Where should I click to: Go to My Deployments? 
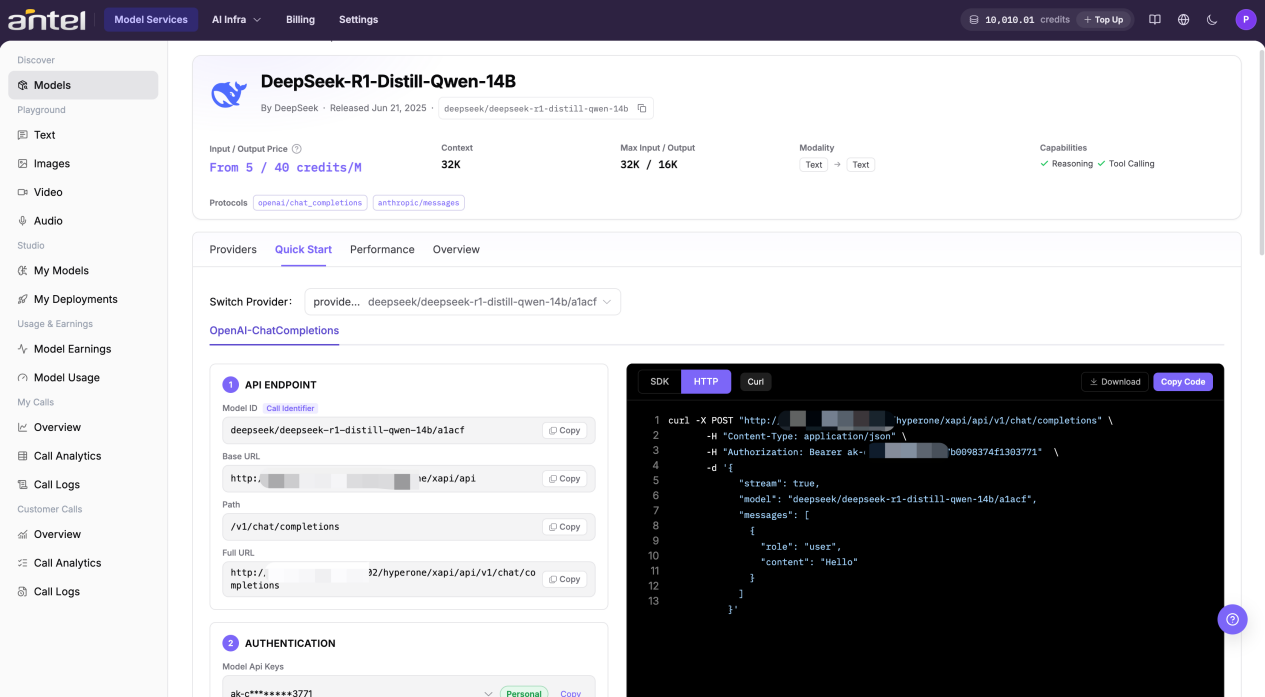pos(83,299)
